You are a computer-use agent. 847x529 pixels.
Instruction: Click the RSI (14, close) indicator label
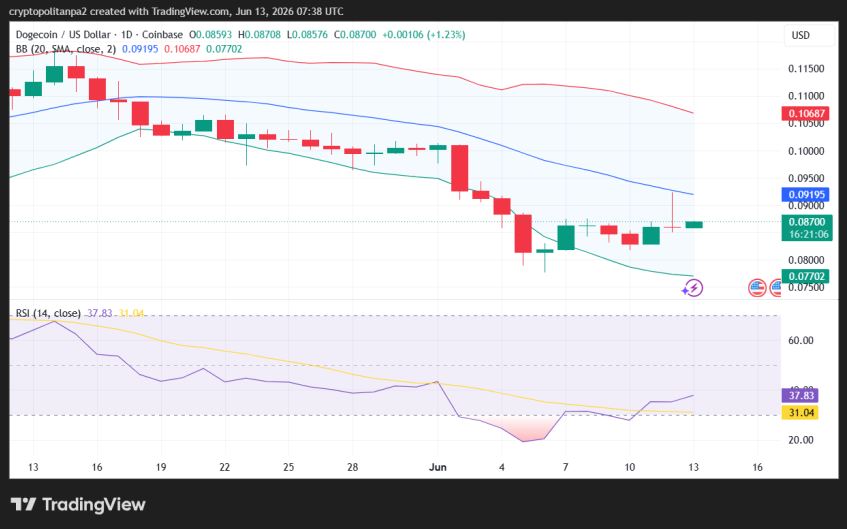point(48,313)
